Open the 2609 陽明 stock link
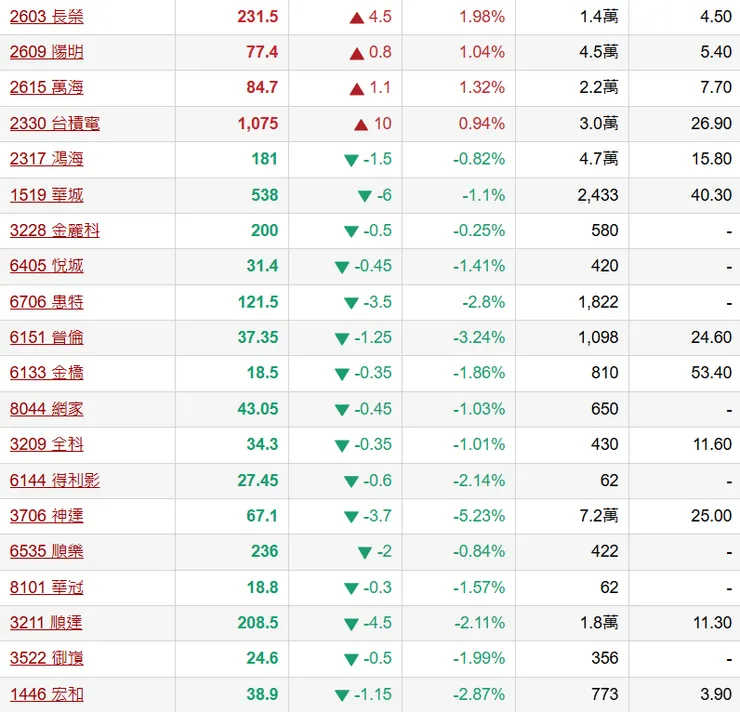 tap(46, 52)
